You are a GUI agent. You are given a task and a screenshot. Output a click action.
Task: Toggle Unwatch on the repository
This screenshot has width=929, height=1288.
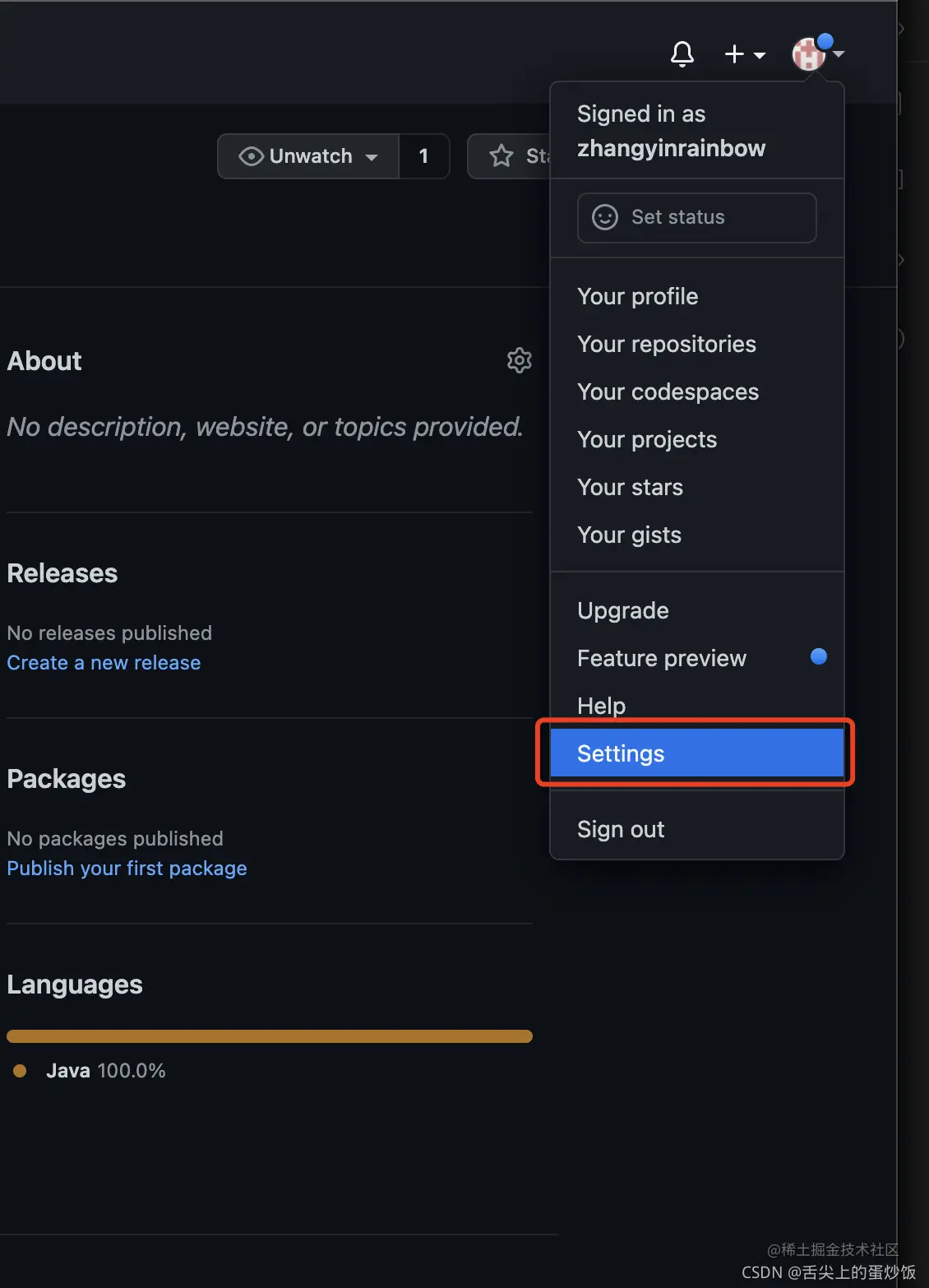(x=296, y=156)
